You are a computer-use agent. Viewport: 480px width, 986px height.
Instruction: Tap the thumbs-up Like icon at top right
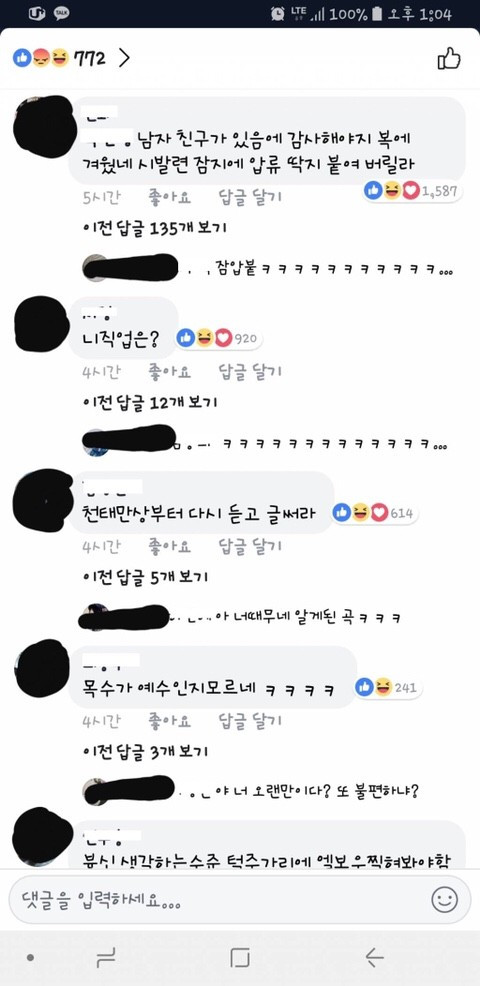coord(449,58)
